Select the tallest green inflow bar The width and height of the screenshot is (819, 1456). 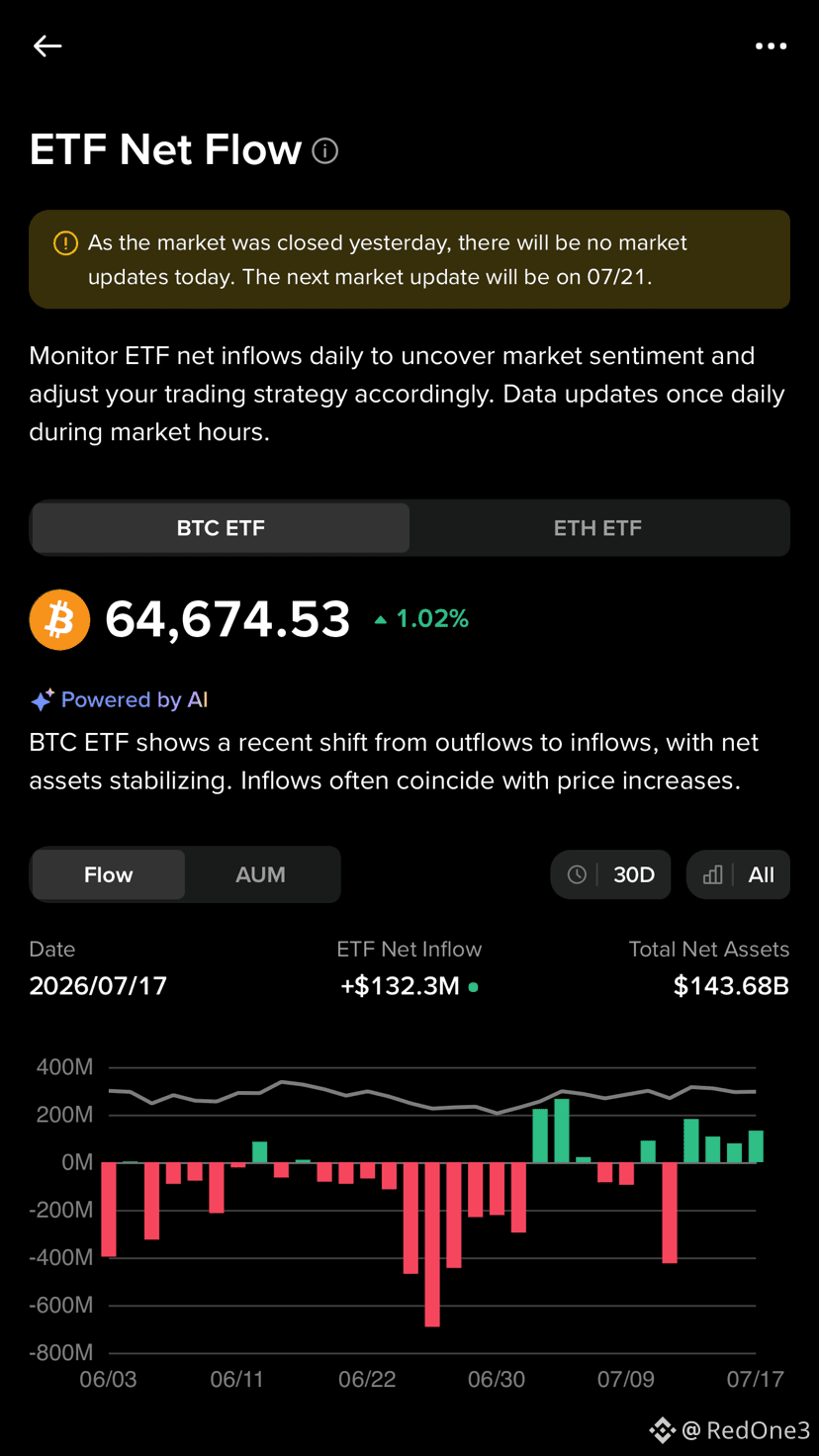(562, 1131)
